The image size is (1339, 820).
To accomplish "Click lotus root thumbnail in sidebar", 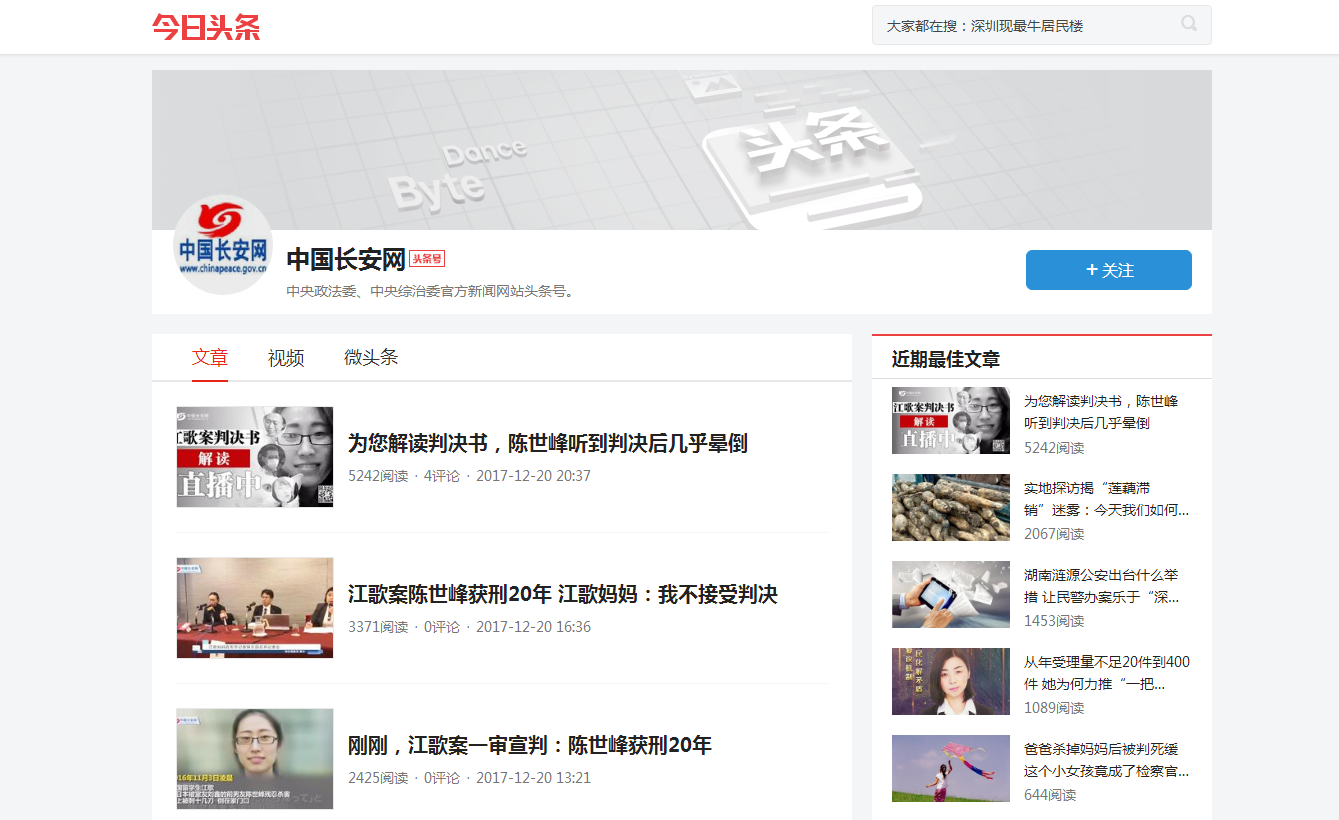I will (951, 508).
